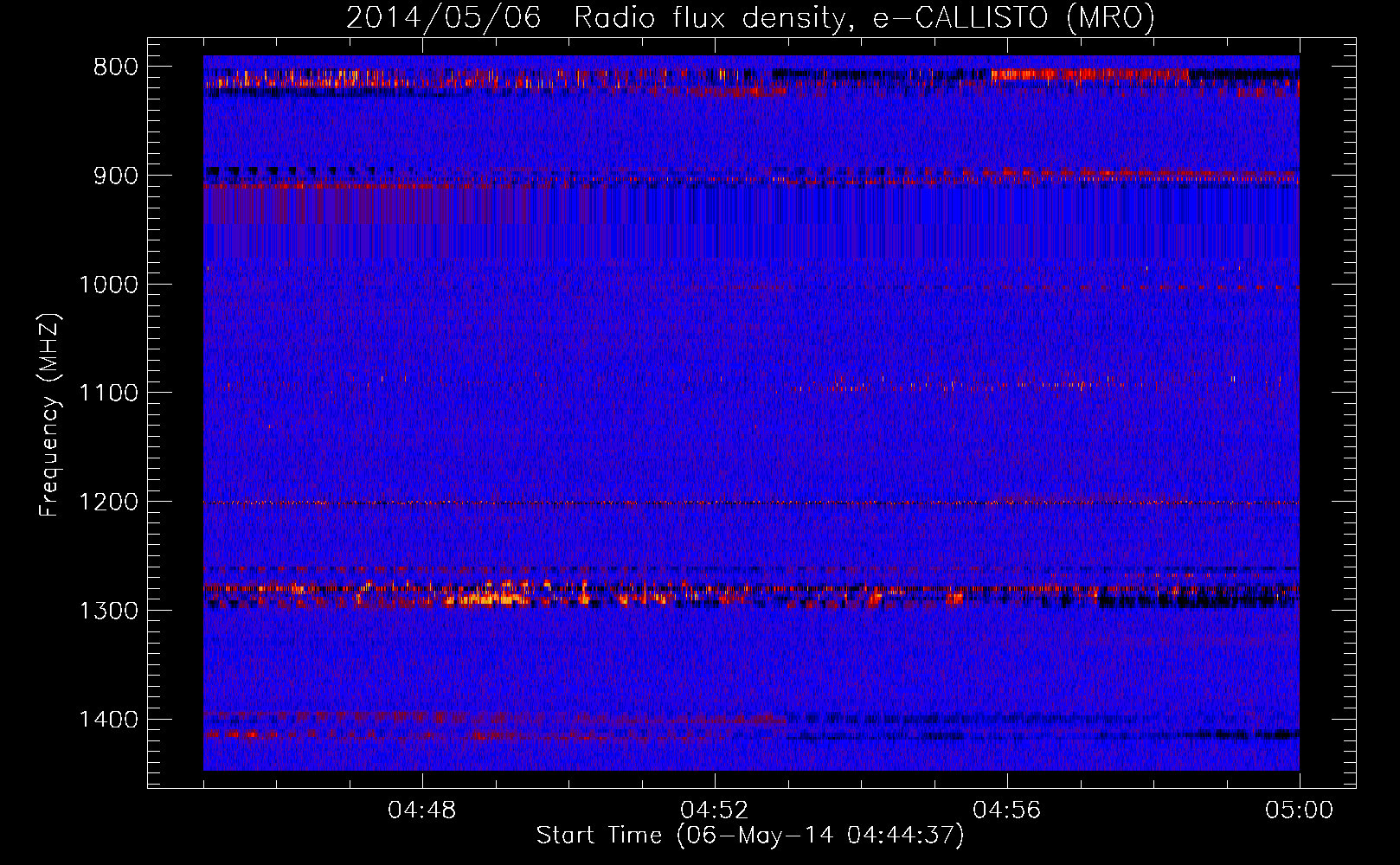Image resolution: width=1400 pixels, height=865 pixels.
Task: Click the 800 frequency tick label
Action: pos(114,67)
